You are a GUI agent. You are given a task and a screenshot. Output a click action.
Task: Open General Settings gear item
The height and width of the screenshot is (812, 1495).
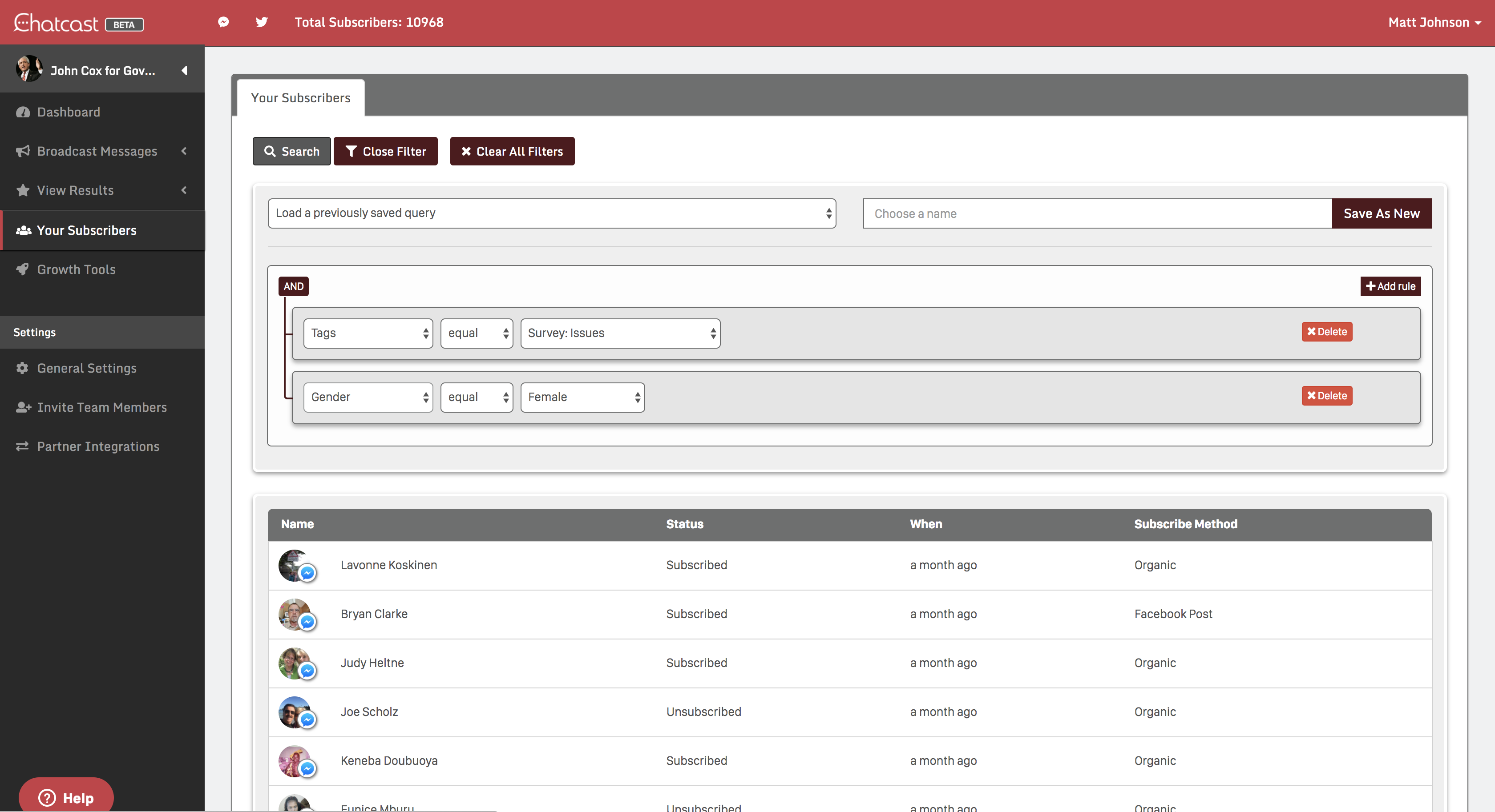86,368
